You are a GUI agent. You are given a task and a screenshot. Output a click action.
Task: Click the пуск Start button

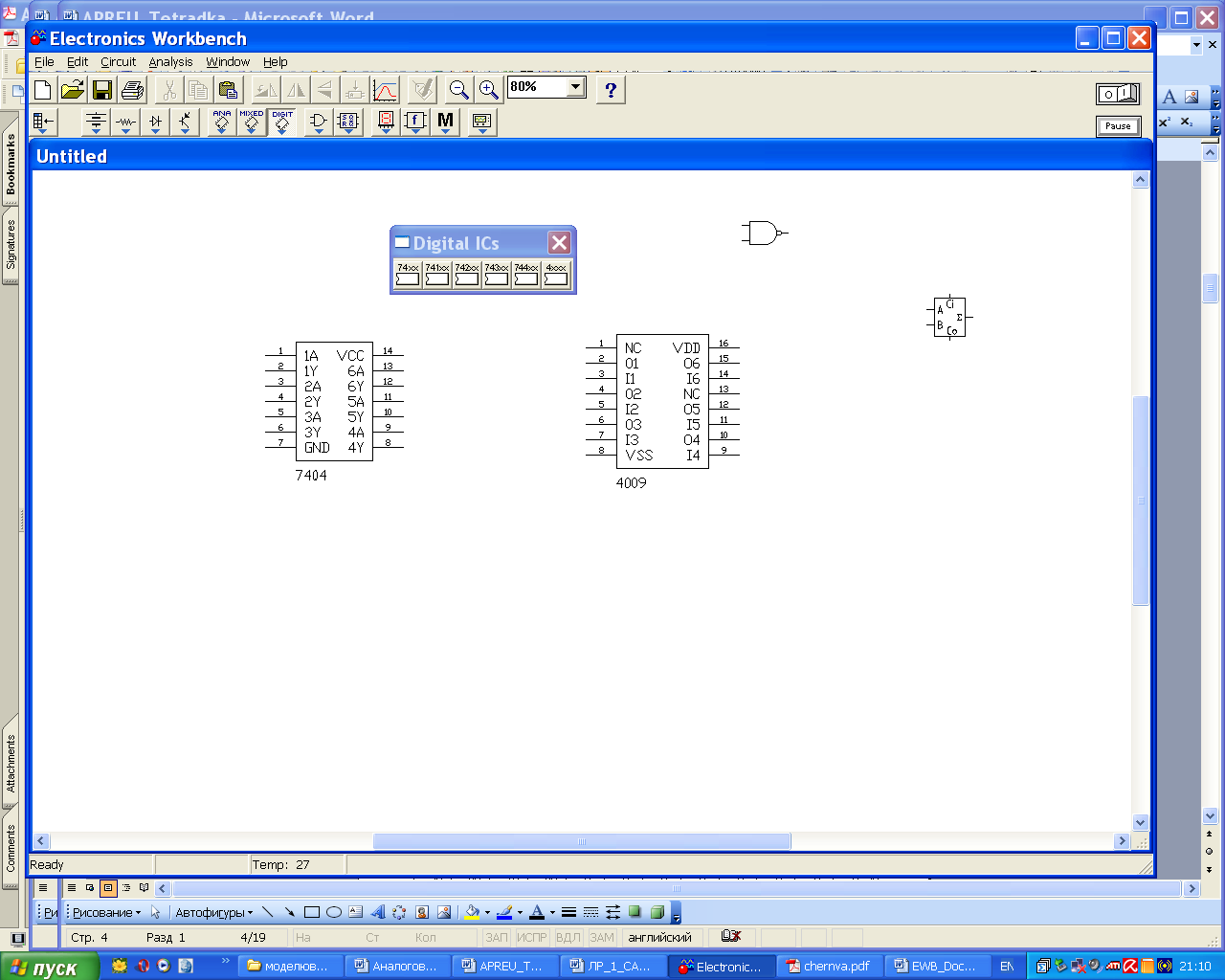(50, 967)
